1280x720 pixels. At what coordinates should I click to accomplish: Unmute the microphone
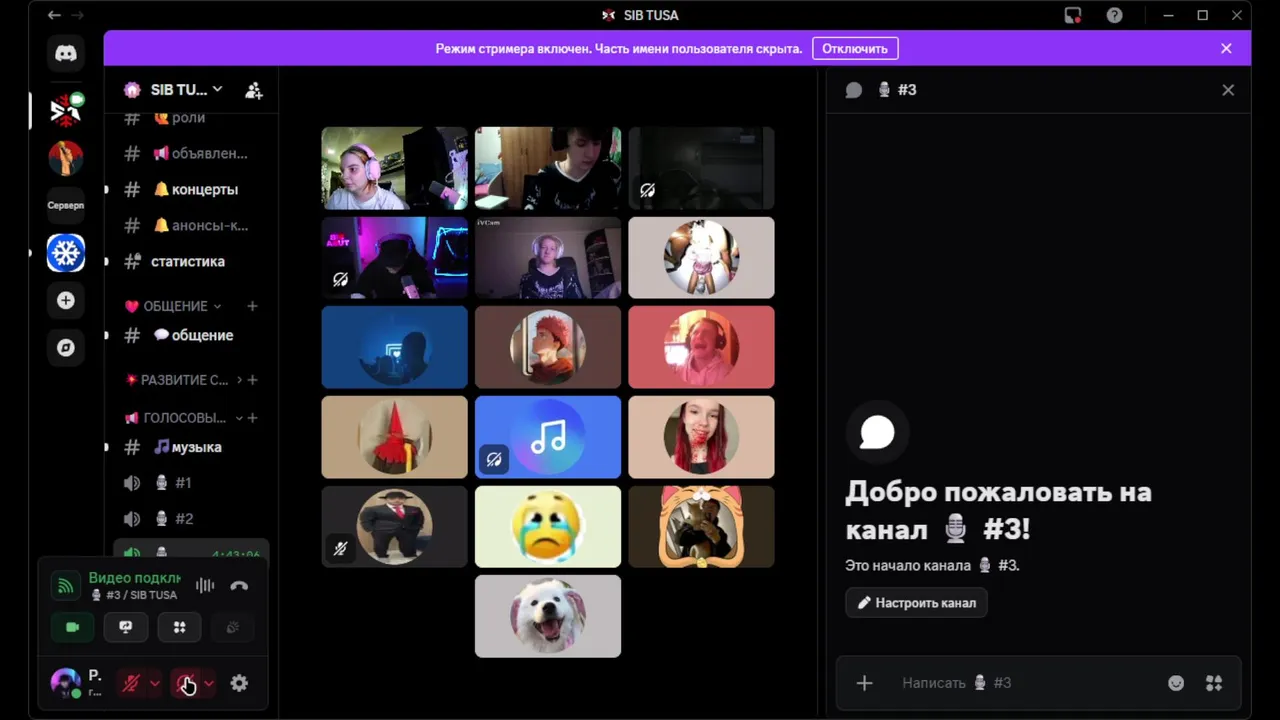[131, 683]
